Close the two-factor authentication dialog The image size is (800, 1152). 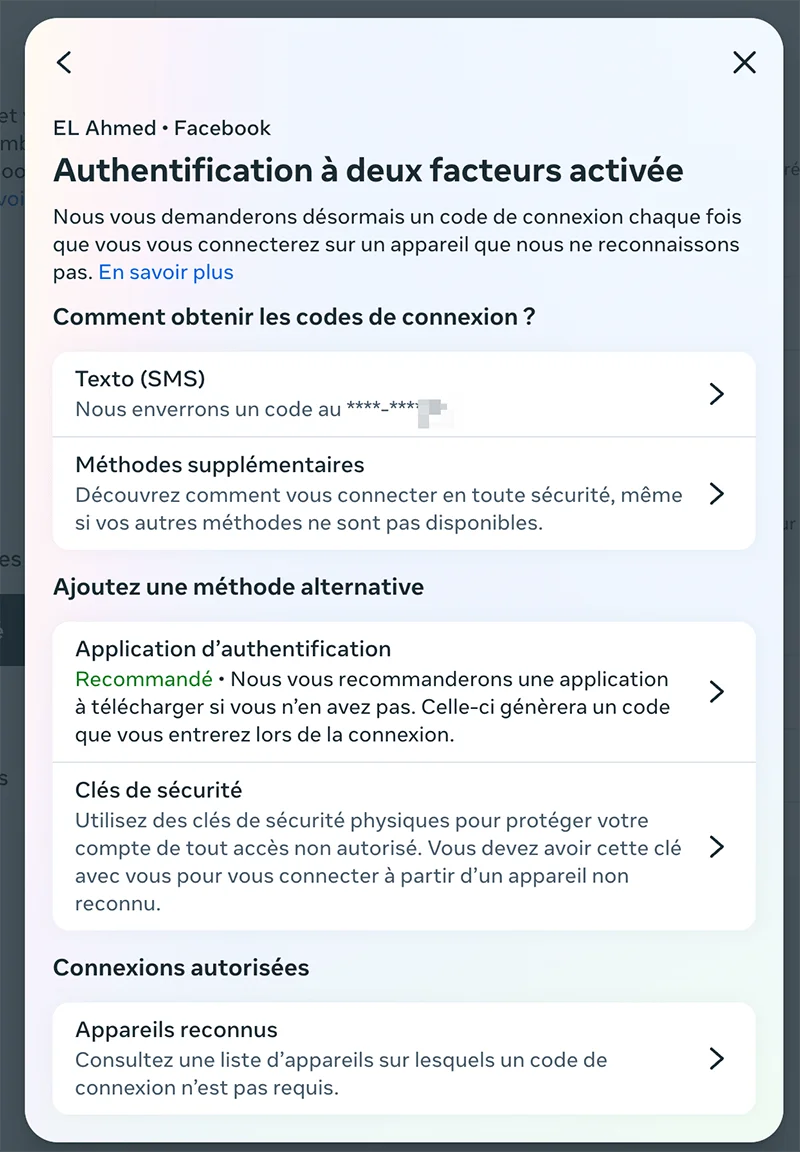click(x=744, y=62)
